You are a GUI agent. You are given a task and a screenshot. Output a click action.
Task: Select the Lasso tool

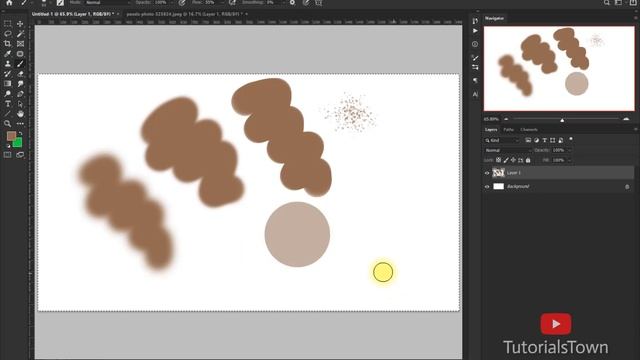point(7,34)
